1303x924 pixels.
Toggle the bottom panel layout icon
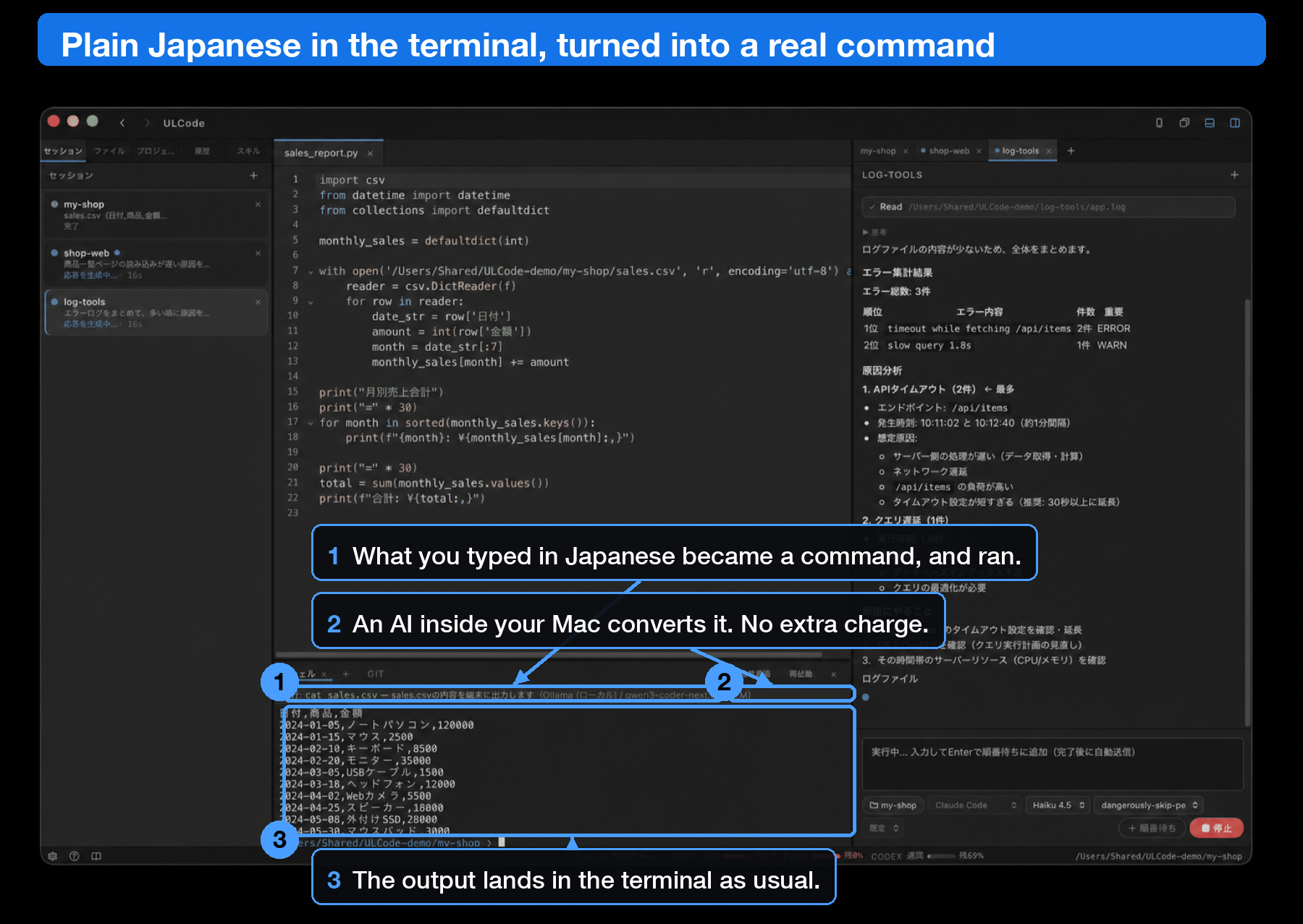tap(1210, 123)
